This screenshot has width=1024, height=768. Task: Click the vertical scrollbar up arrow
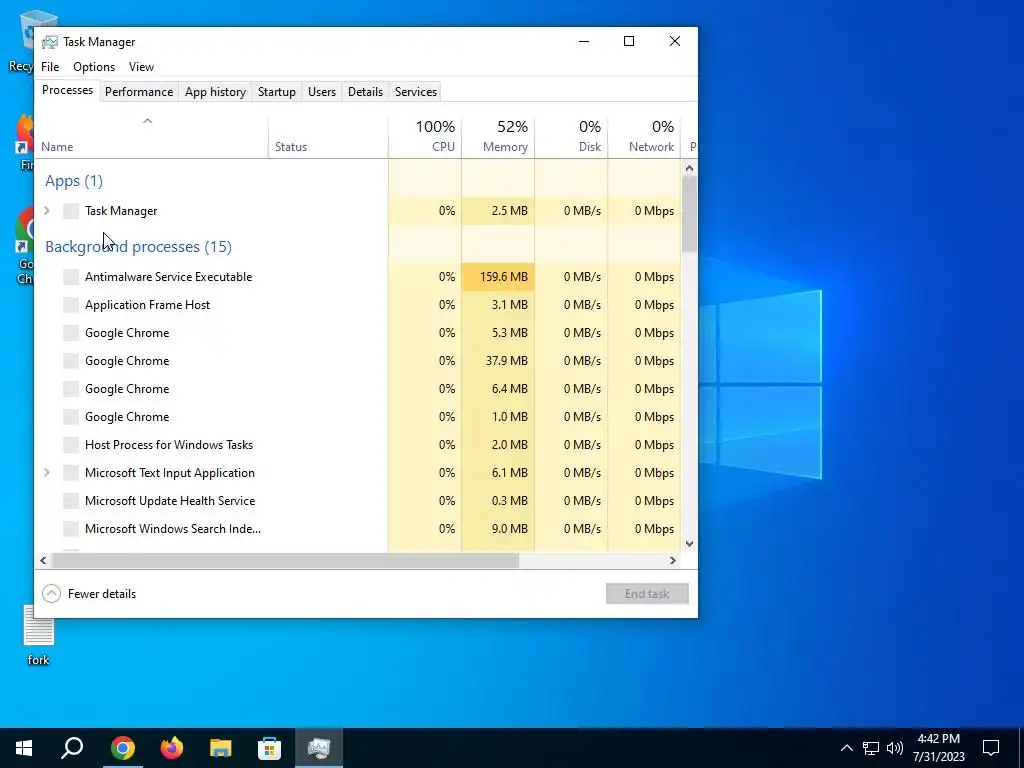pos(689,168)
